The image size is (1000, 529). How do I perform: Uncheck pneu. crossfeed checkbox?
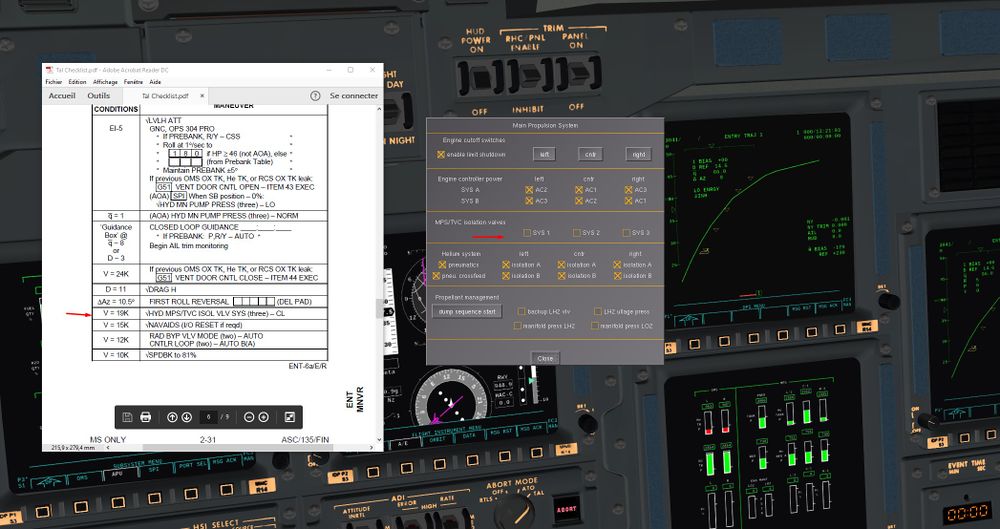coord(436,276)
